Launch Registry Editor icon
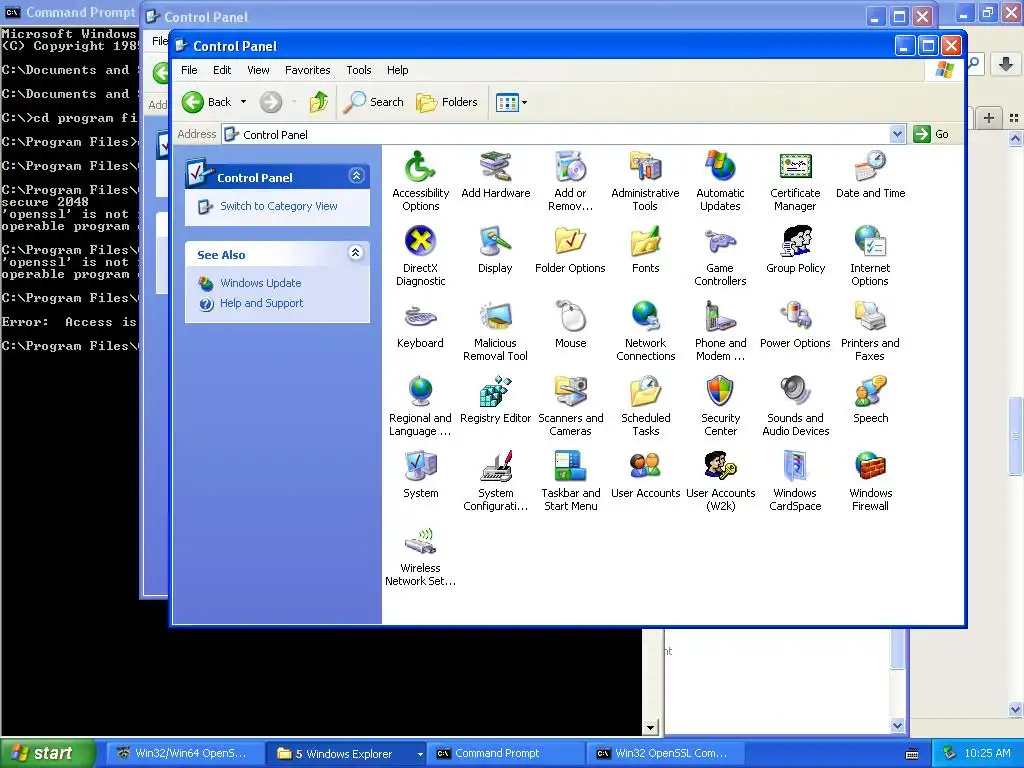Viewport: 1024px width, 768px height. [495, 400]
